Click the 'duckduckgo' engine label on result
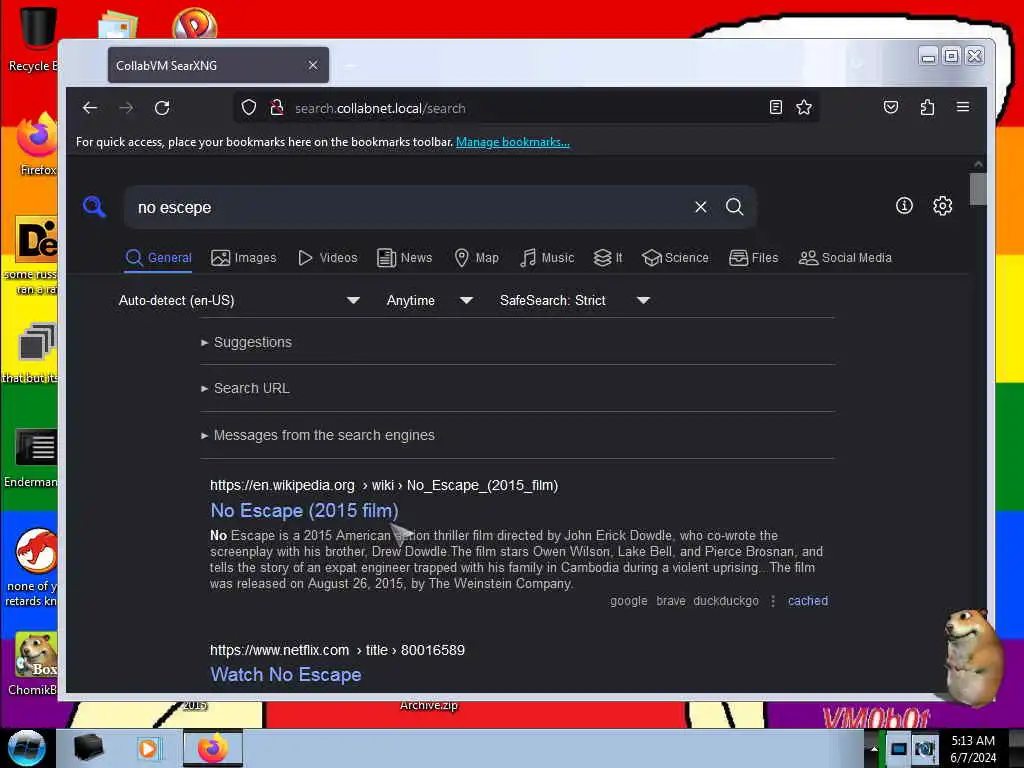This screenshot has height=768, width=1024. [726, 601]
